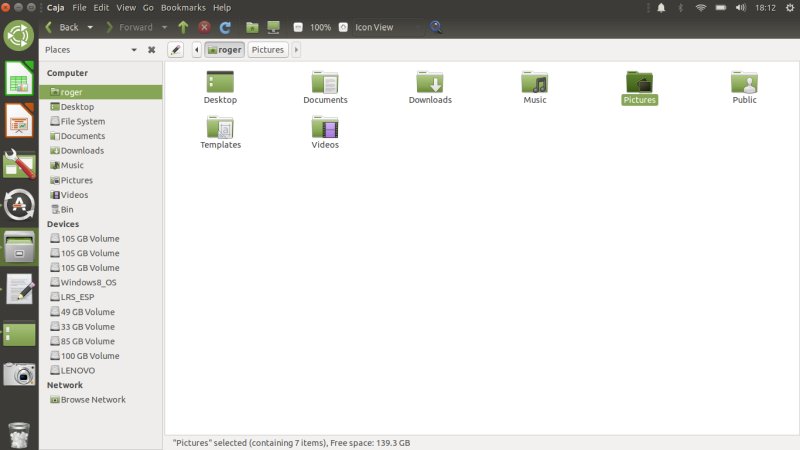Open the Back history dropdown arrow

pyautogui.click(x=90, y=27)
